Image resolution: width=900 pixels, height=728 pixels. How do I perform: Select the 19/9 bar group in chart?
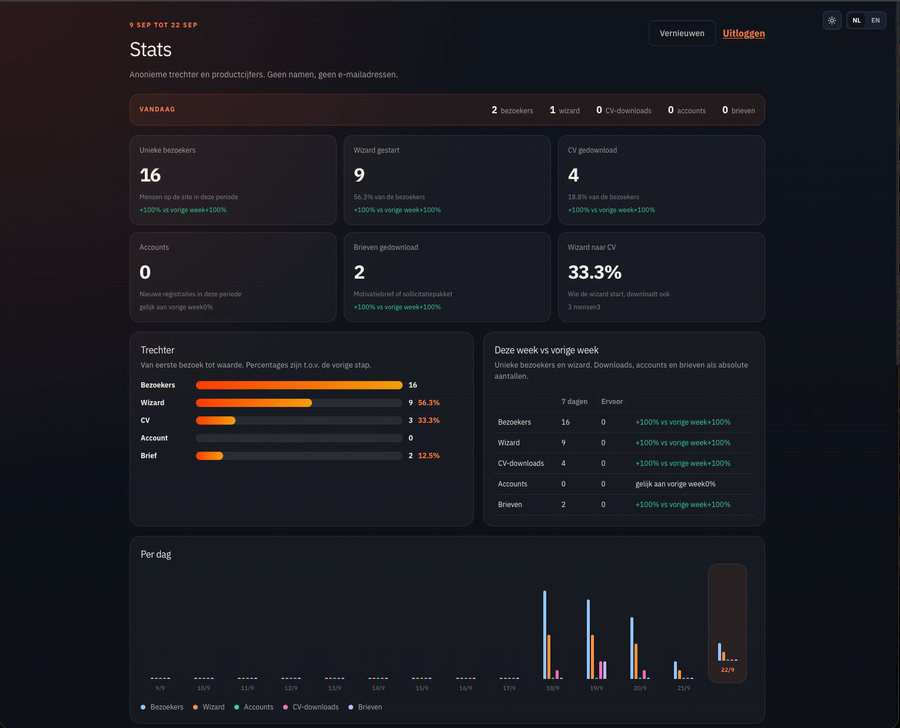click(x=596, y=639)
